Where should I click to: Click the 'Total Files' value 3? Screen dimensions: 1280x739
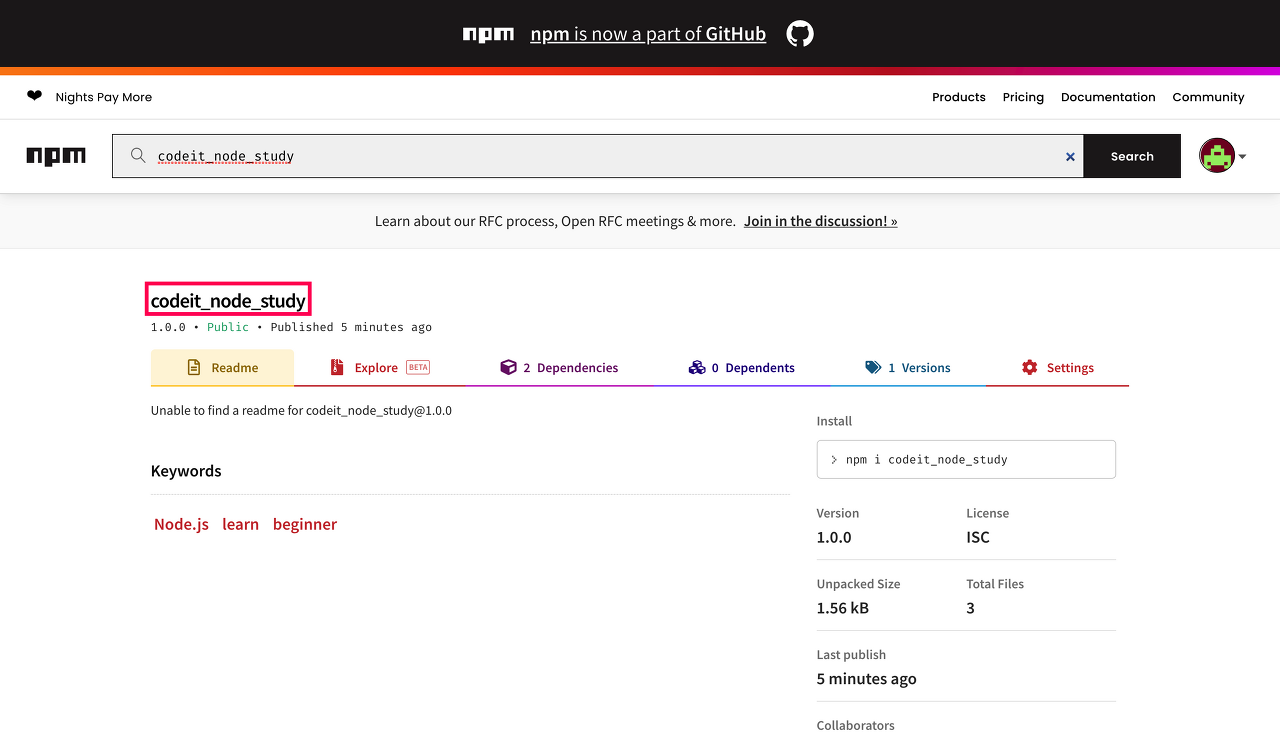(x=970, y=608)
